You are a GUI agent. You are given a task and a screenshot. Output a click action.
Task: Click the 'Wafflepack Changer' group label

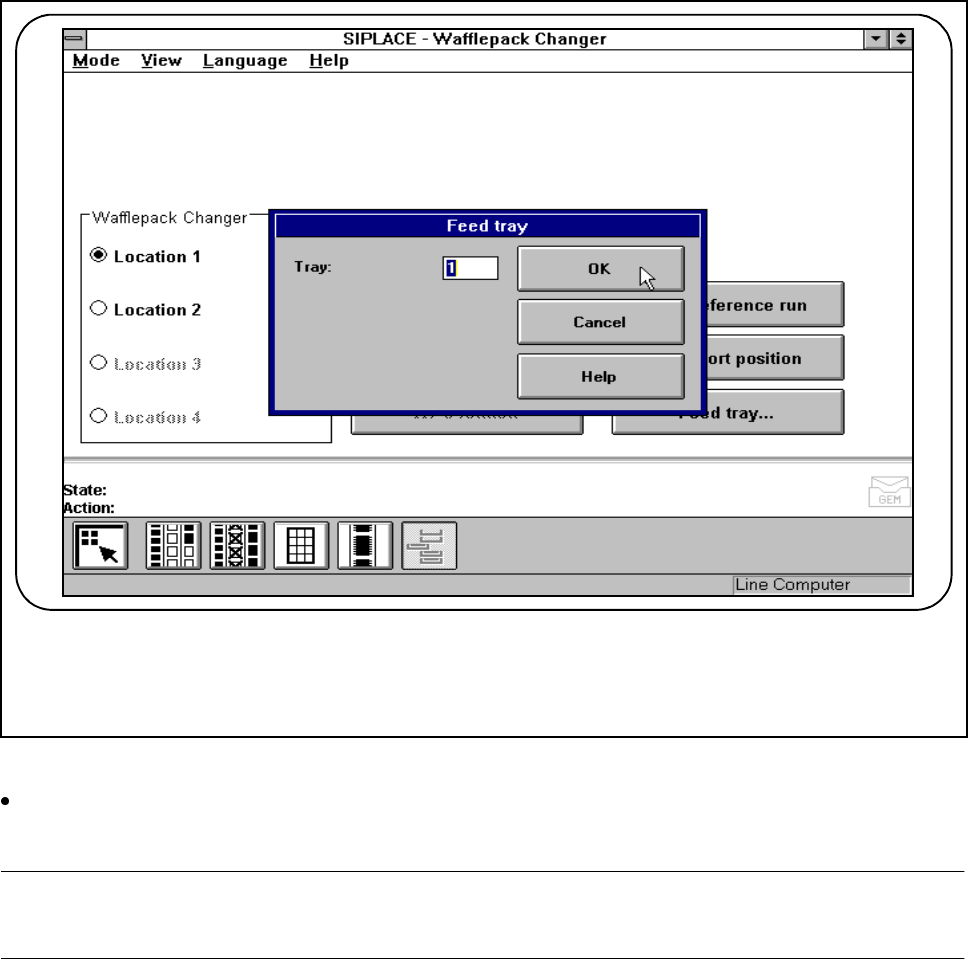point(169,218)
